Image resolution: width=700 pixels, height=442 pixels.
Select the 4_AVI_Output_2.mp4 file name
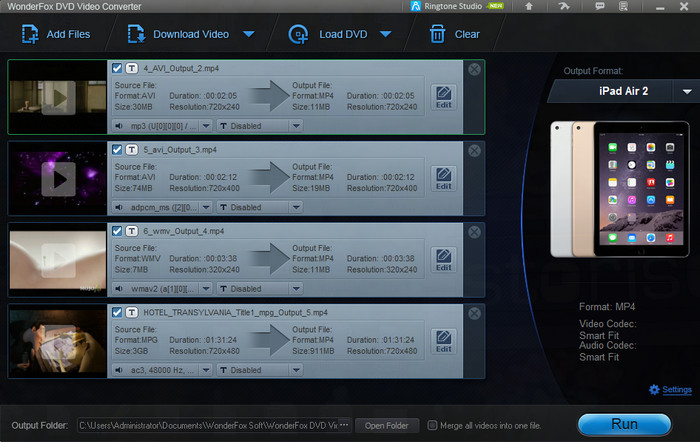click(181, 68)
